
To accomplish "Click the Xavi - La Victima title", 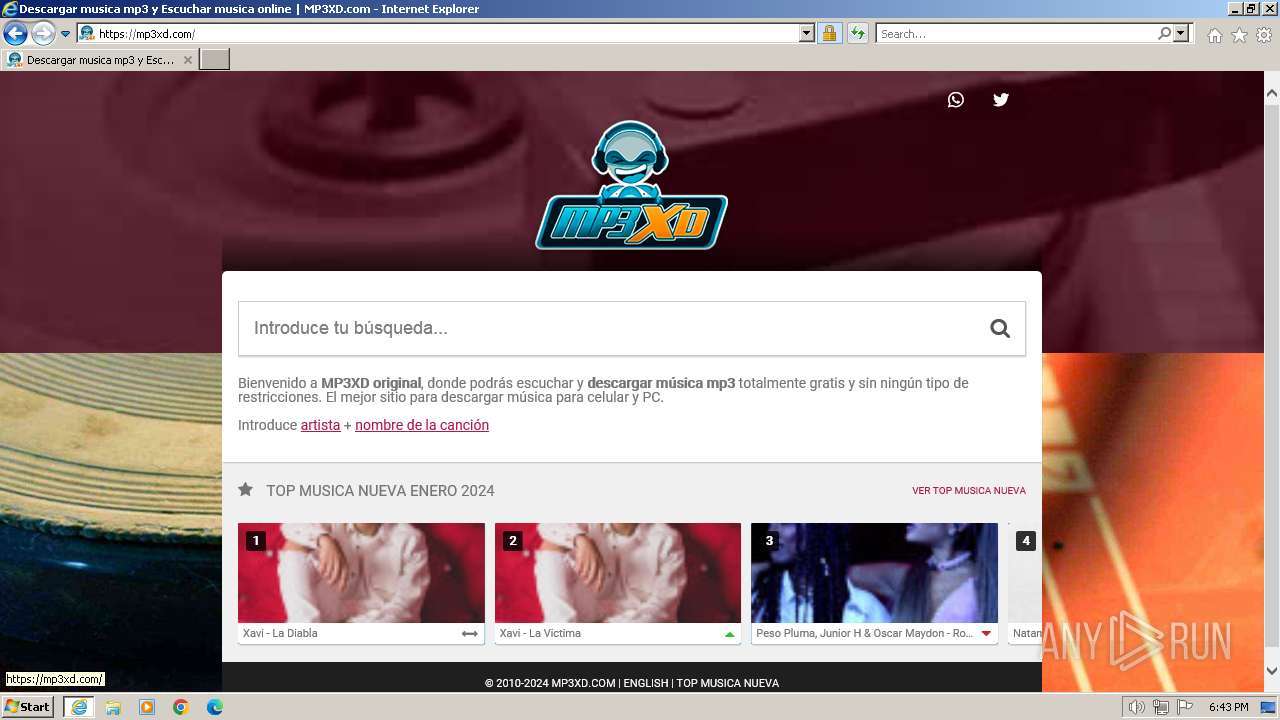I will pyautogui.click(x=540, y=633).
